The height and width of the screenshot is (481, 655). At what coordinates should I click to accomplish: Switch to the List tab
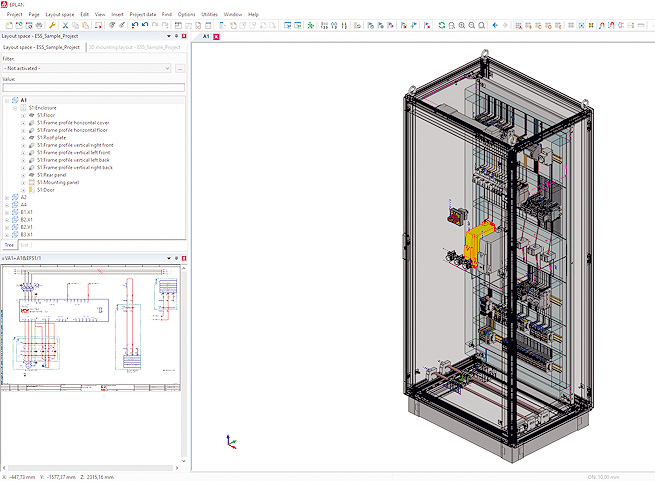(25, 245)
